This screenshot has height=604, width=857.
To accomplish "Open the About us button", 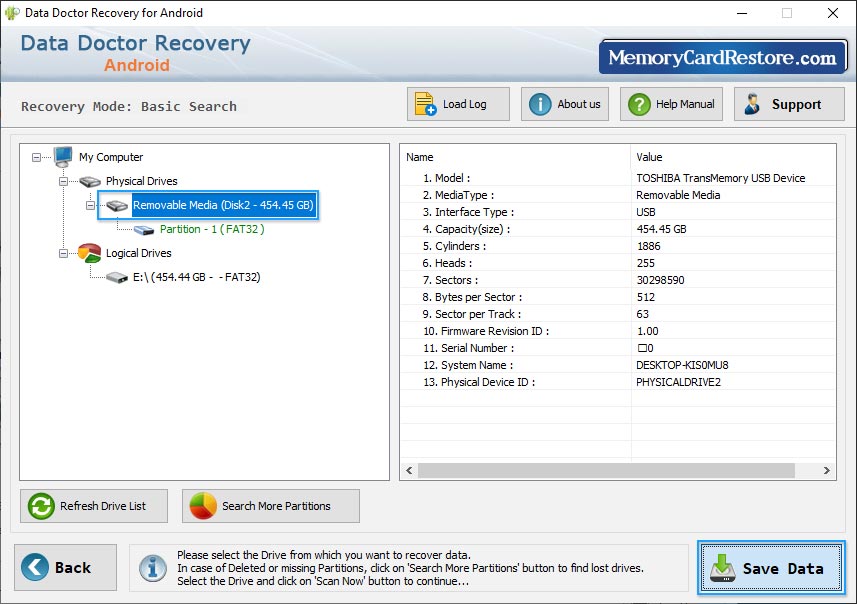I will pos(565,104).
